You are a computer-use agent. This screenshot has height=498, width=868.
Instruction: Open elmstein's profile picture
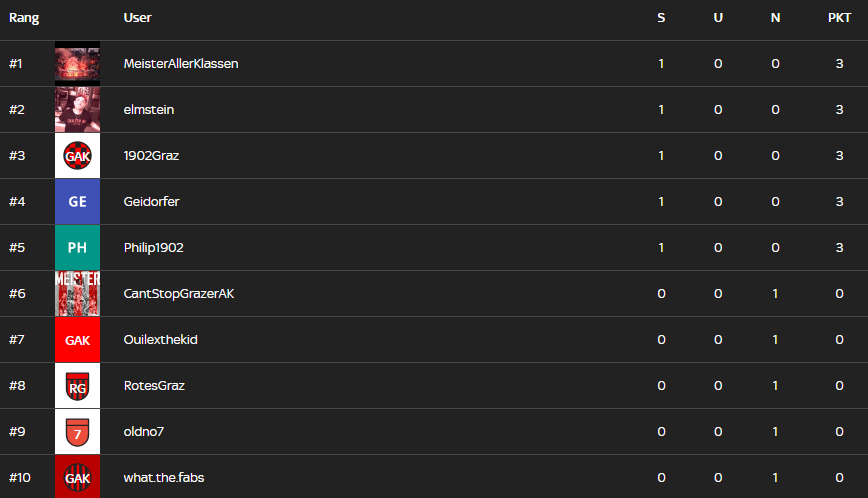pyautogui.click(x=77, y=110)
